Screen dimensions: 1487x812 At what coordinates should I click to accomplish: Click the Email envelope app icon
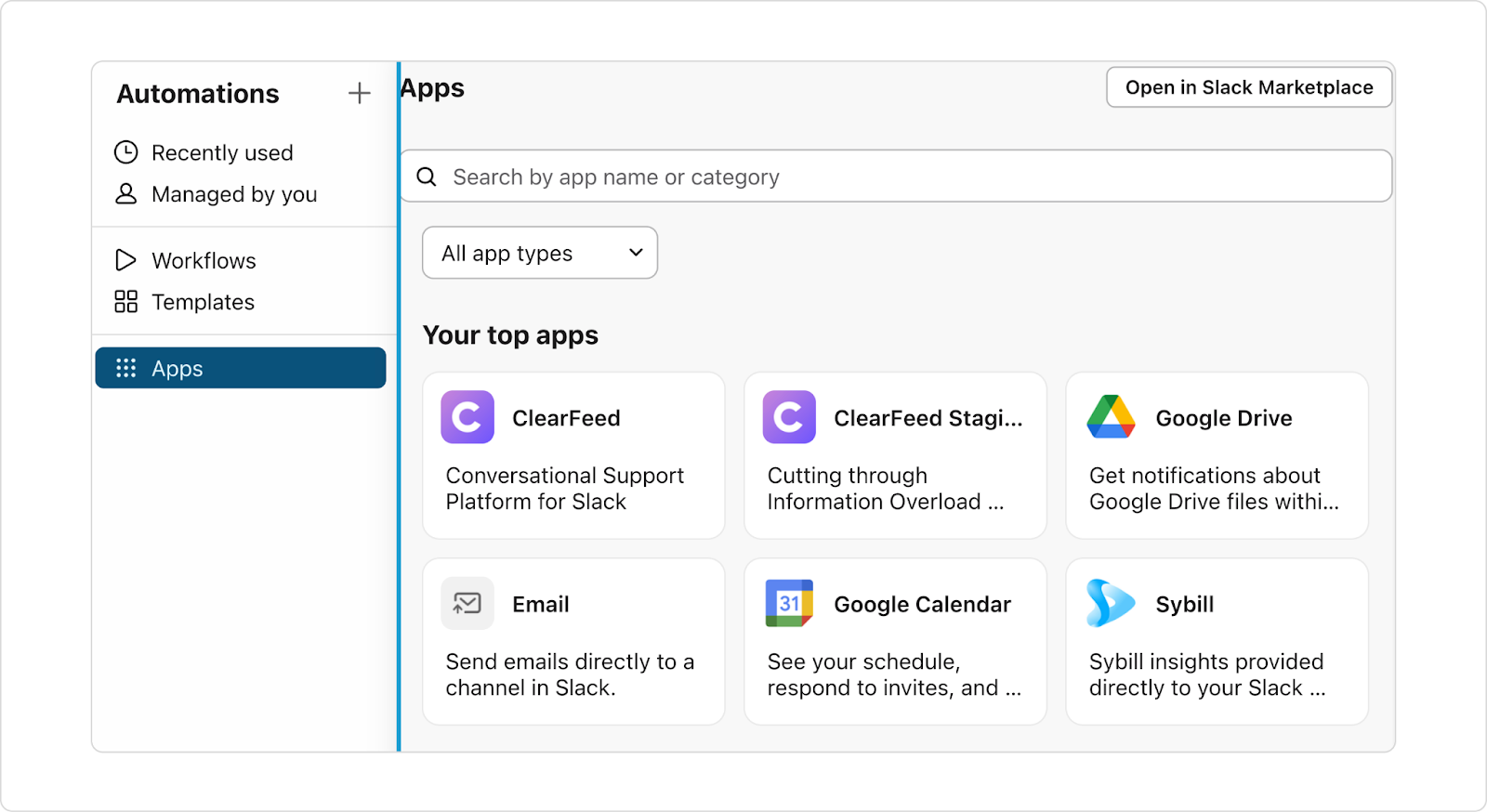467,604
